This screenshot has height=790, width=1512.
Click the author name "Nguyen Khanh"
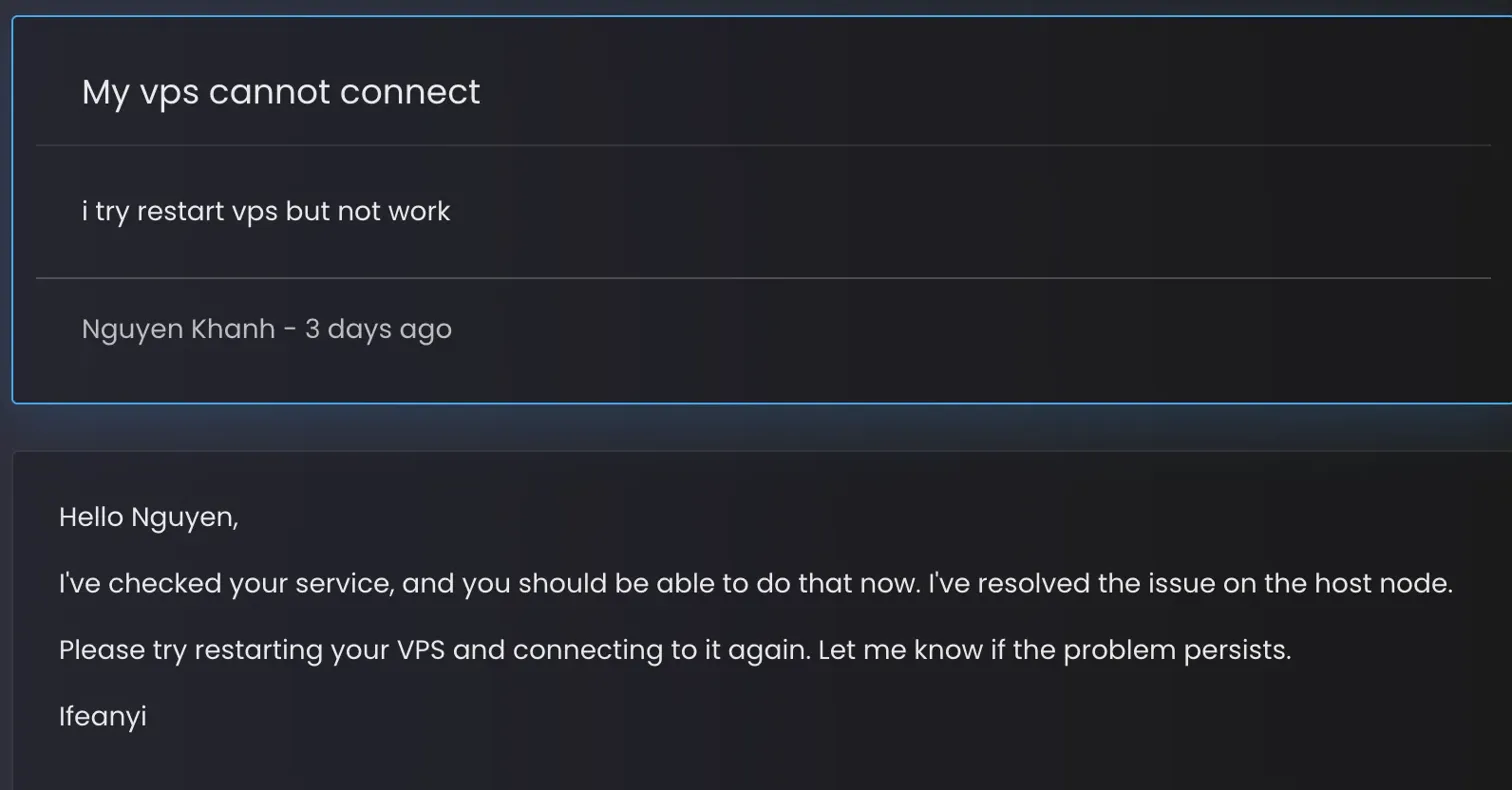[178, 329]
